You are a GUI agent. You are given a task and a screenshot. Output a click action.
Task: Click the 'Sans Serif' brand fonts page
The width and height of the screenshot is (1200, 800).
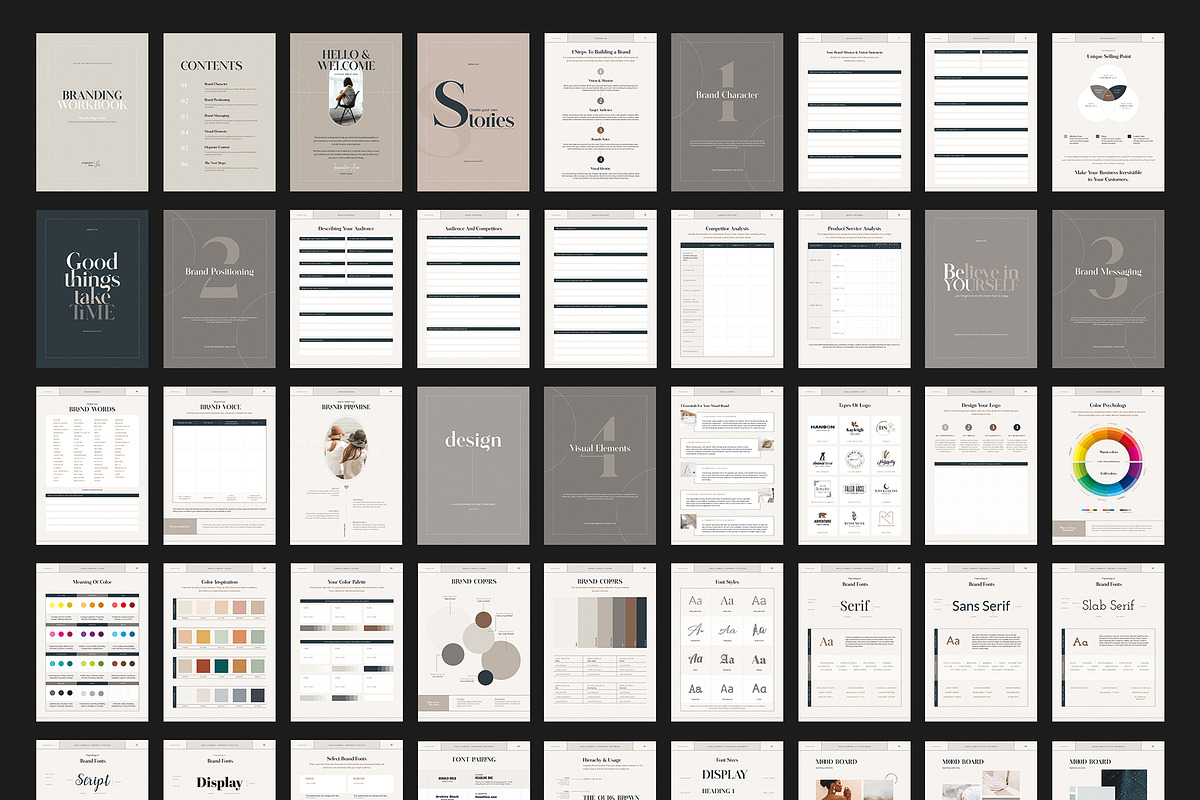pyautogui.click(x=981, y=642)
